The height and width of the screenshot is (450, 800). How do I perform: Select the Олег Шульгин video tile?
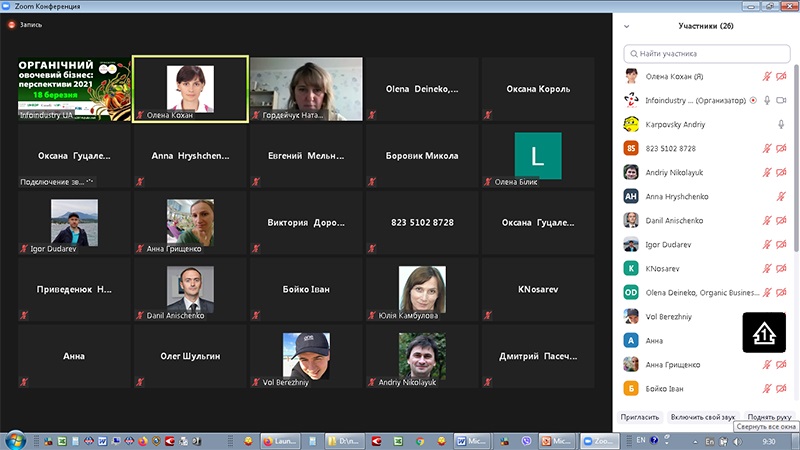tap(190, 357)
